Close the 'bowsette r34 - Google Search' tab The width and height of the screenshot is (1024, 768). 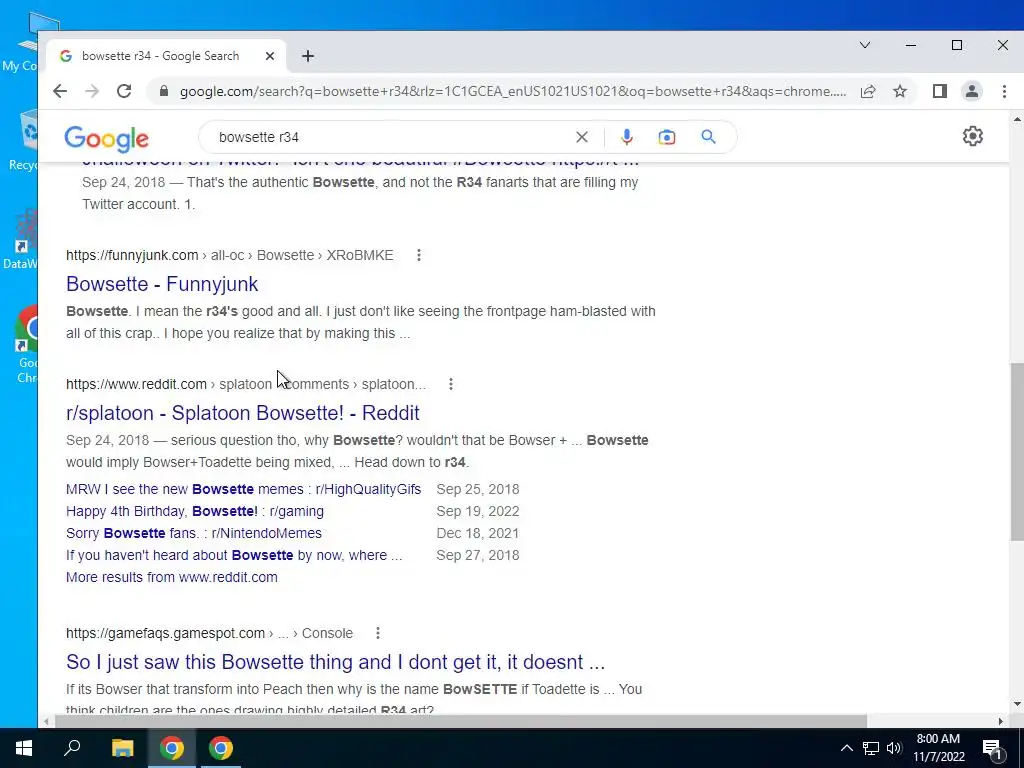pos(270,56)
